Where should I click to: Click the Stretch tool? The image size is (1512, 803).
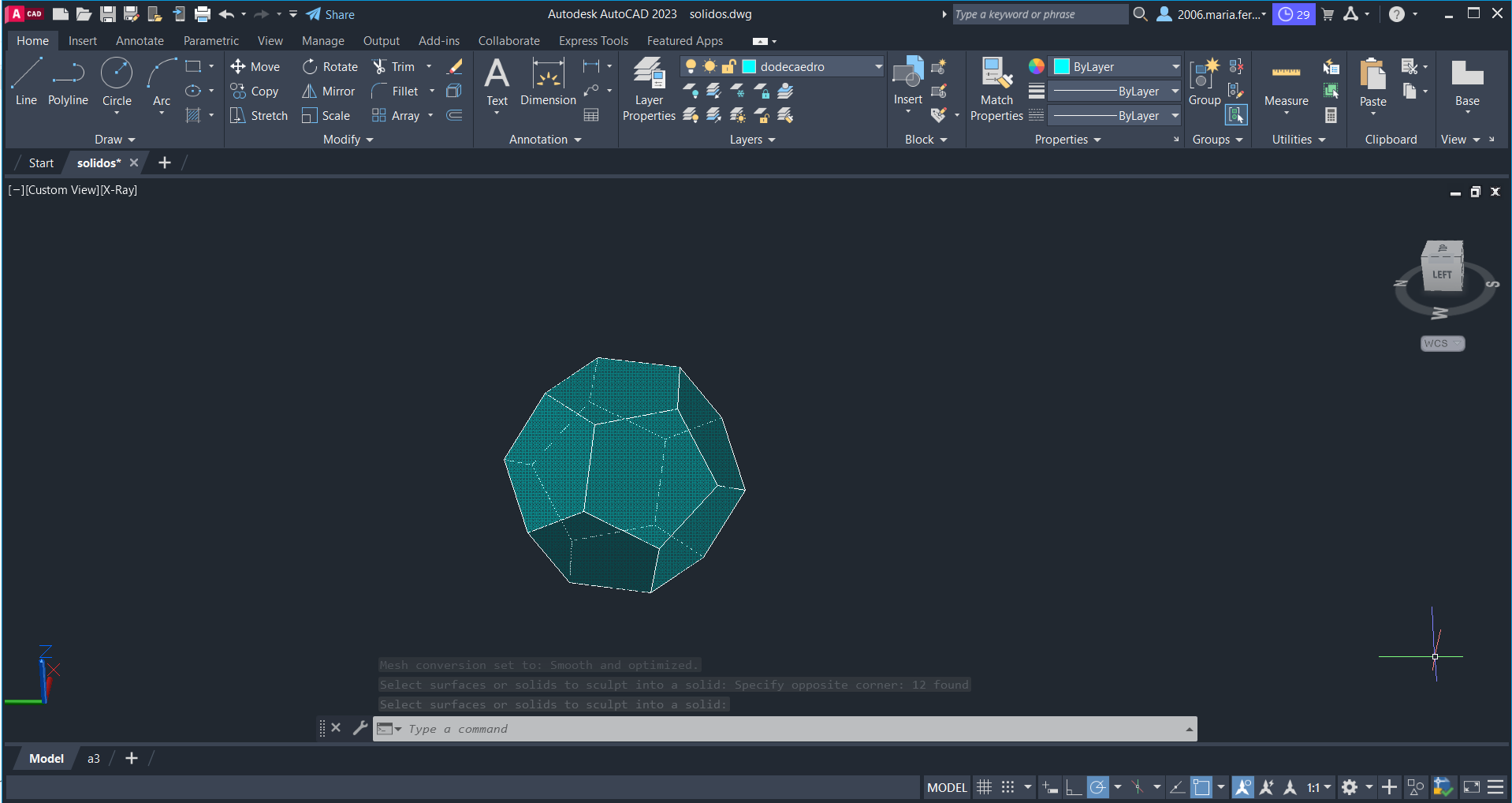point(259,116)
